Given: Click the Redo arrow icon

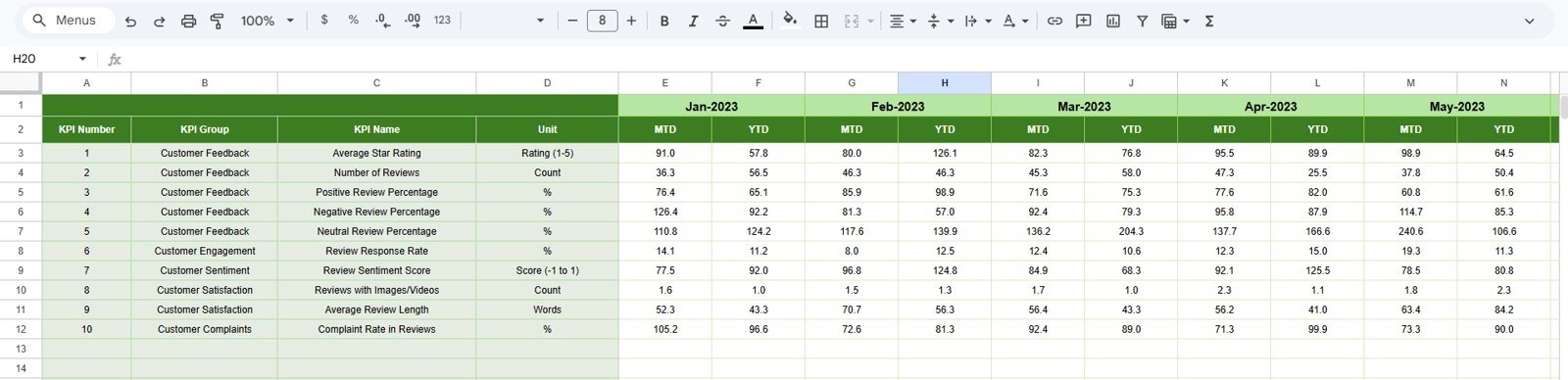Looking at the screenshot, I should point(159,21).
